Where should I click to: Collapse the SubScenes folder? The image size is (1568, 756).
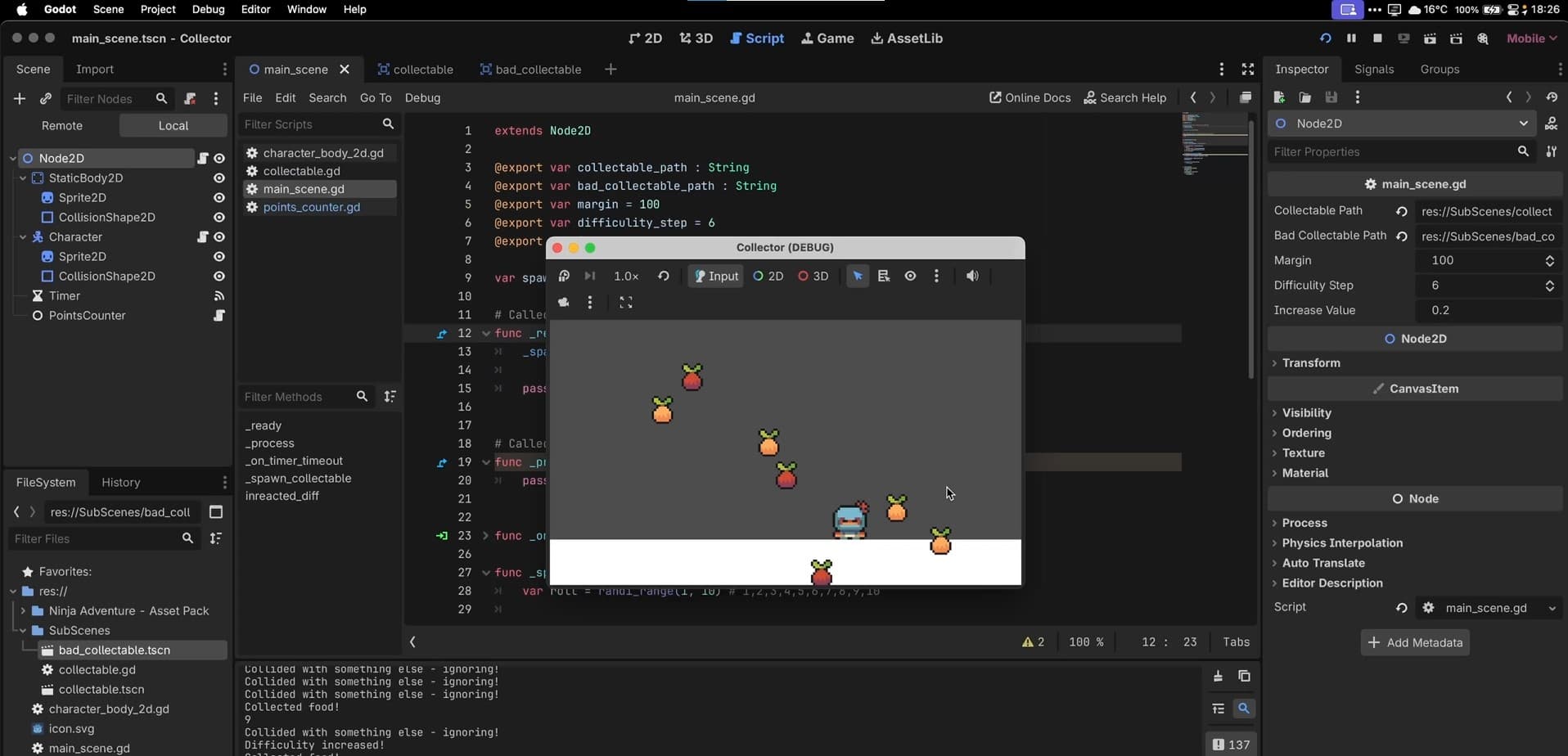[23, 631]
